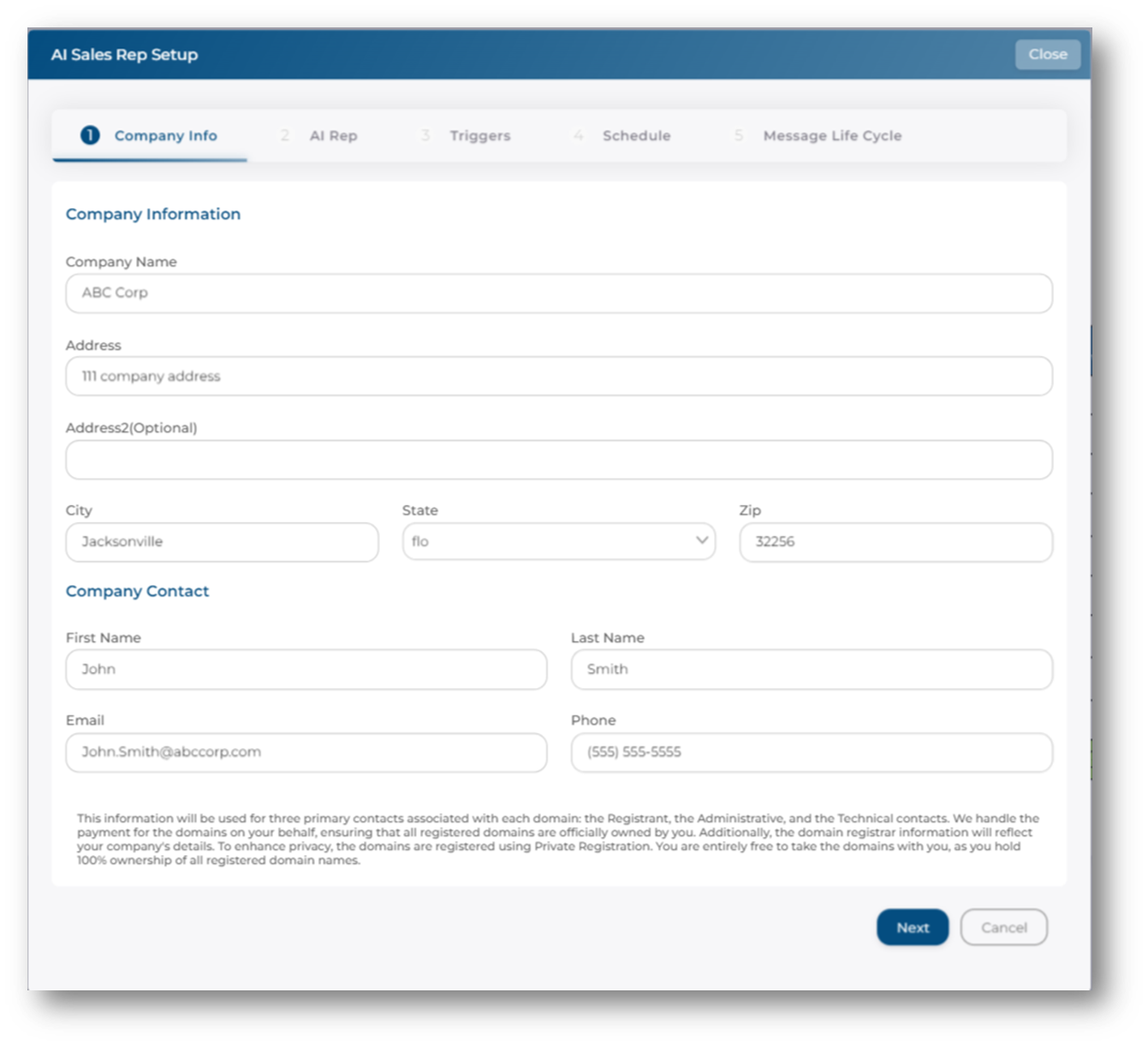Click the step 1 number badge
The width and height of the screenshot is (1148, 1046).
tap(90, 135)
